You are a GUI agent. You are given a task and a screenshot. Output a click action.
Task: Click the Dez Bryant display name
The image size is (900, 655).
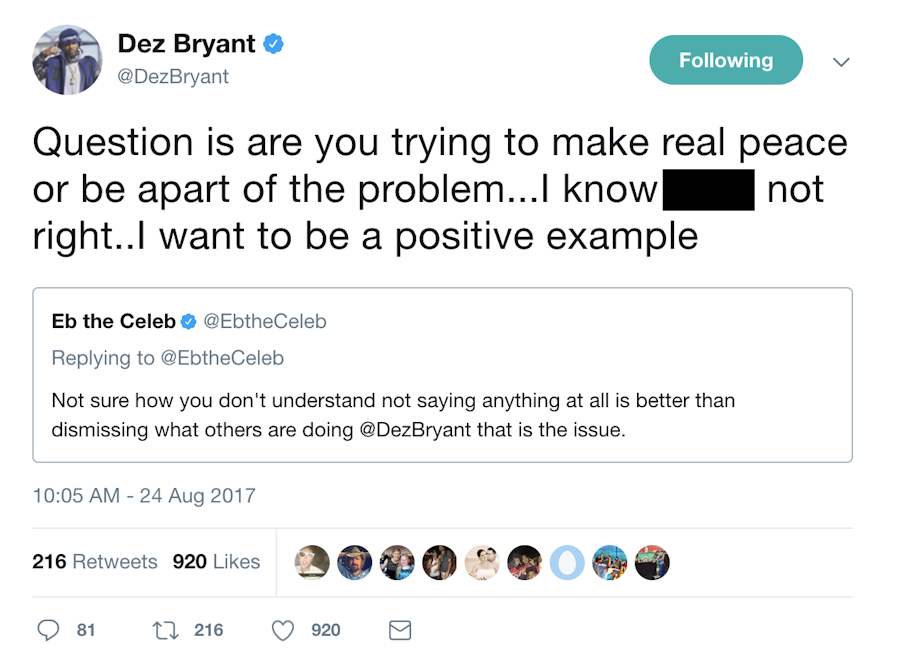(187, 44)
